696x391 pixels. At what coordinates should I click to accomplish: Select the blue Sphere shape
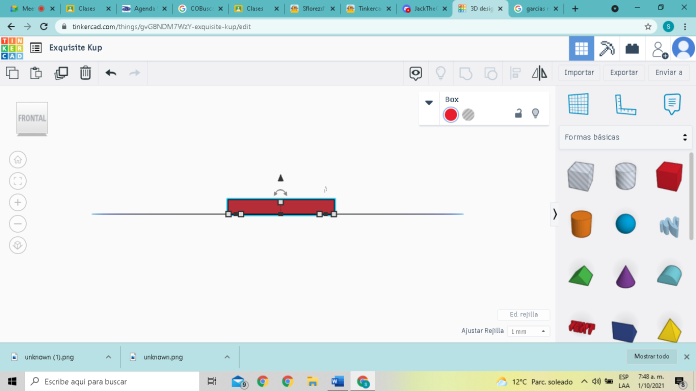click(625, 224)
